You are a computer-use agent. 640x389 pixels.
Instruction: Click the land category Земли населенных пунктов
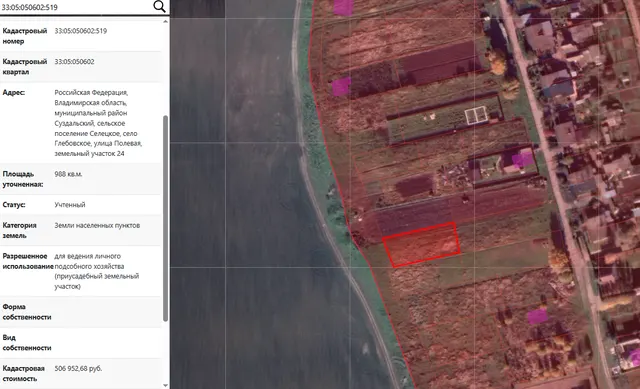tap(97, 225)
